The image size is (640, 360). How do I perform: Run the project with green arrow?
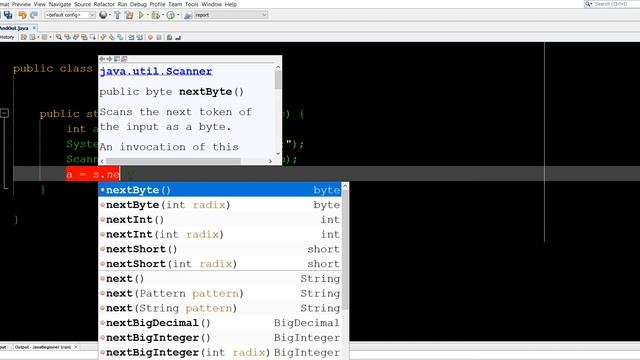tap(141, 15)
